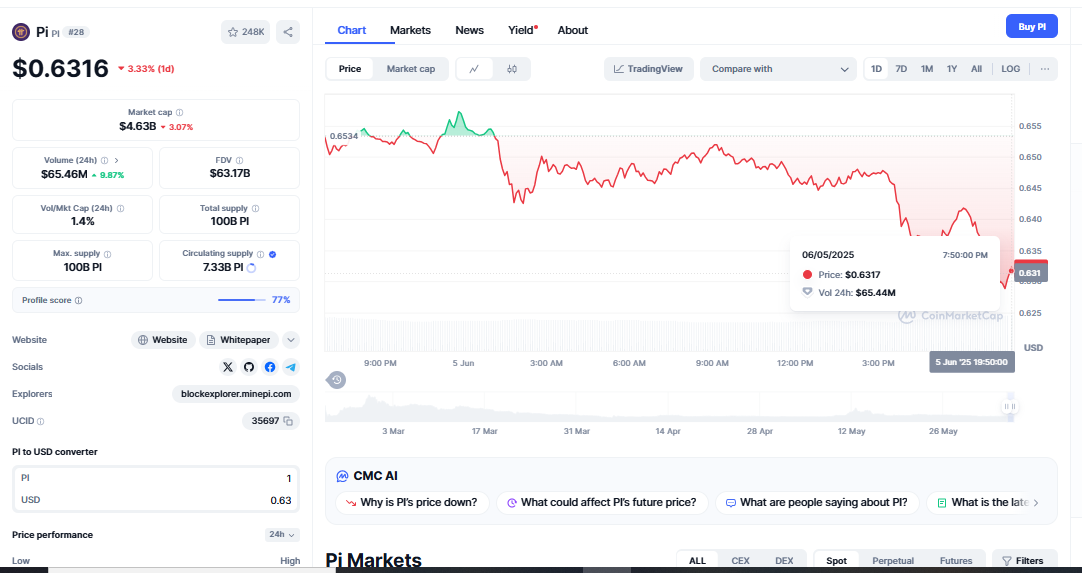Open the News tab
Viewport: 1082px width, 573px height.
469,30
